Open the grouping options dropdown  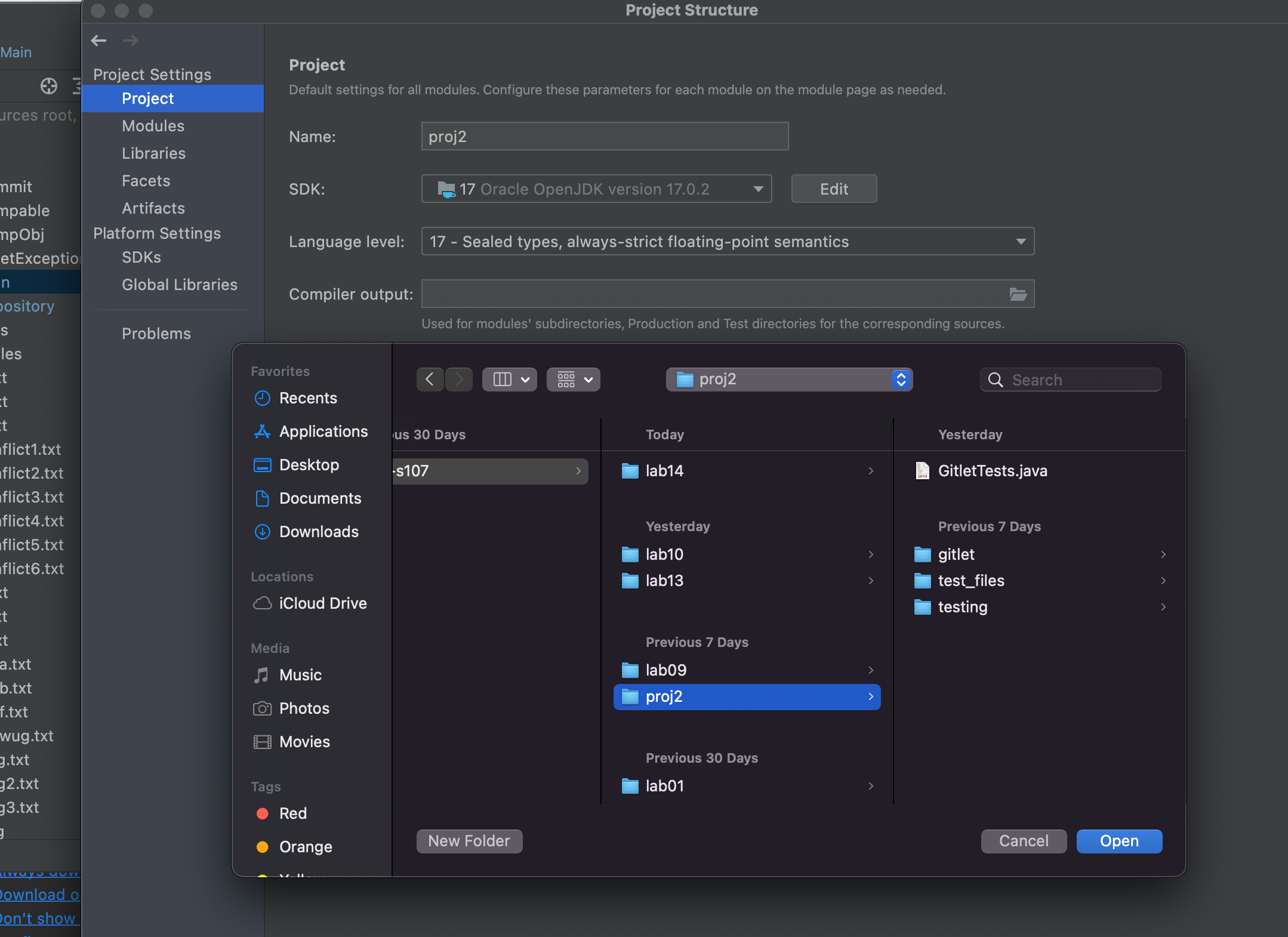[x=574, y=380]
